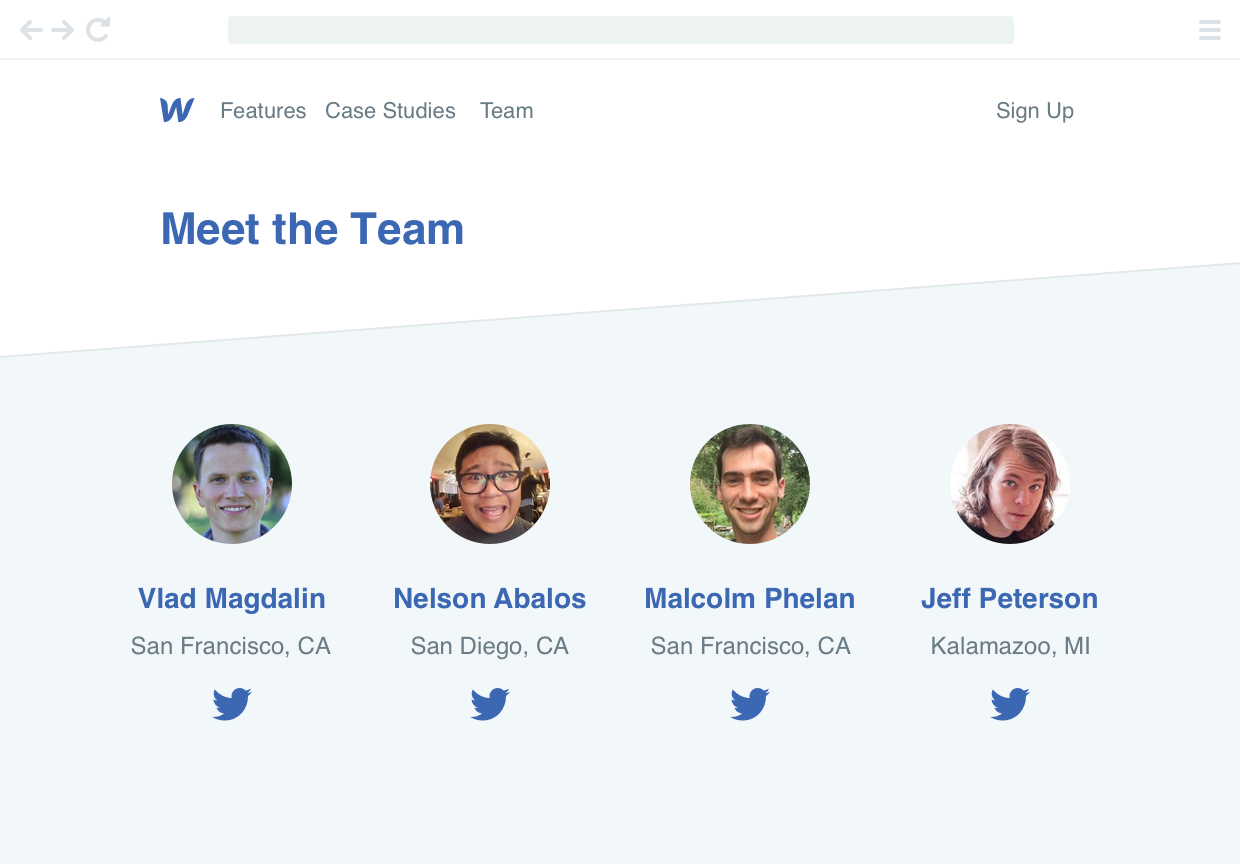The image size is (1240, 864).
Task: Open Nelson Abalos's Twitter icon
Action: coord(490,704)
